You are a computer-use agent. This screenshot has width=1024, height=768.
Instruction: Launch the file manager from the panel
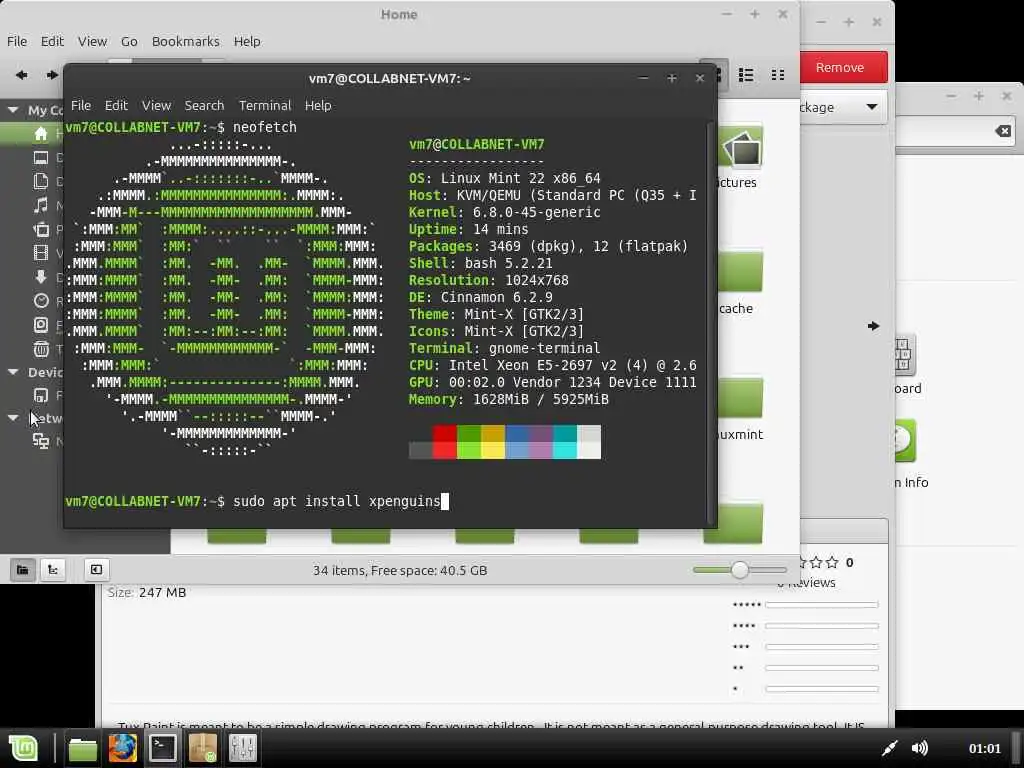click(82, 748)
